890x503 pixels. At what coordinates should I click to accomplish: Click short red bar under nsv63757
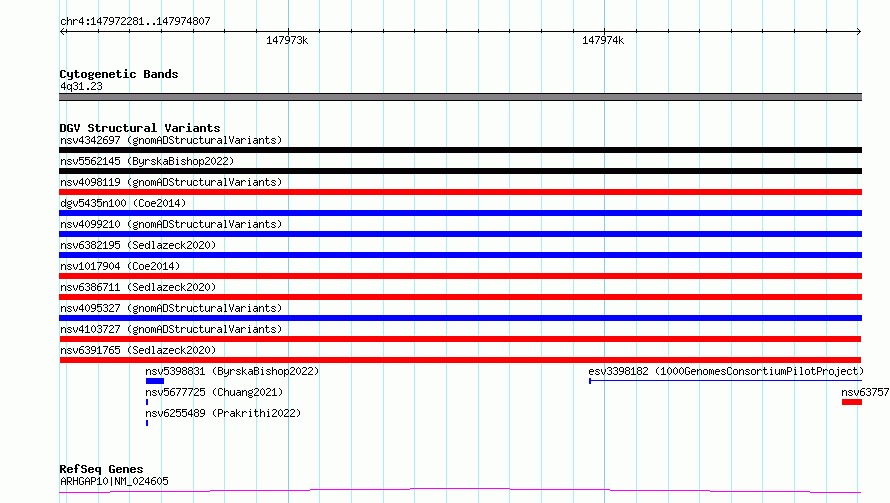click(852, 402)
